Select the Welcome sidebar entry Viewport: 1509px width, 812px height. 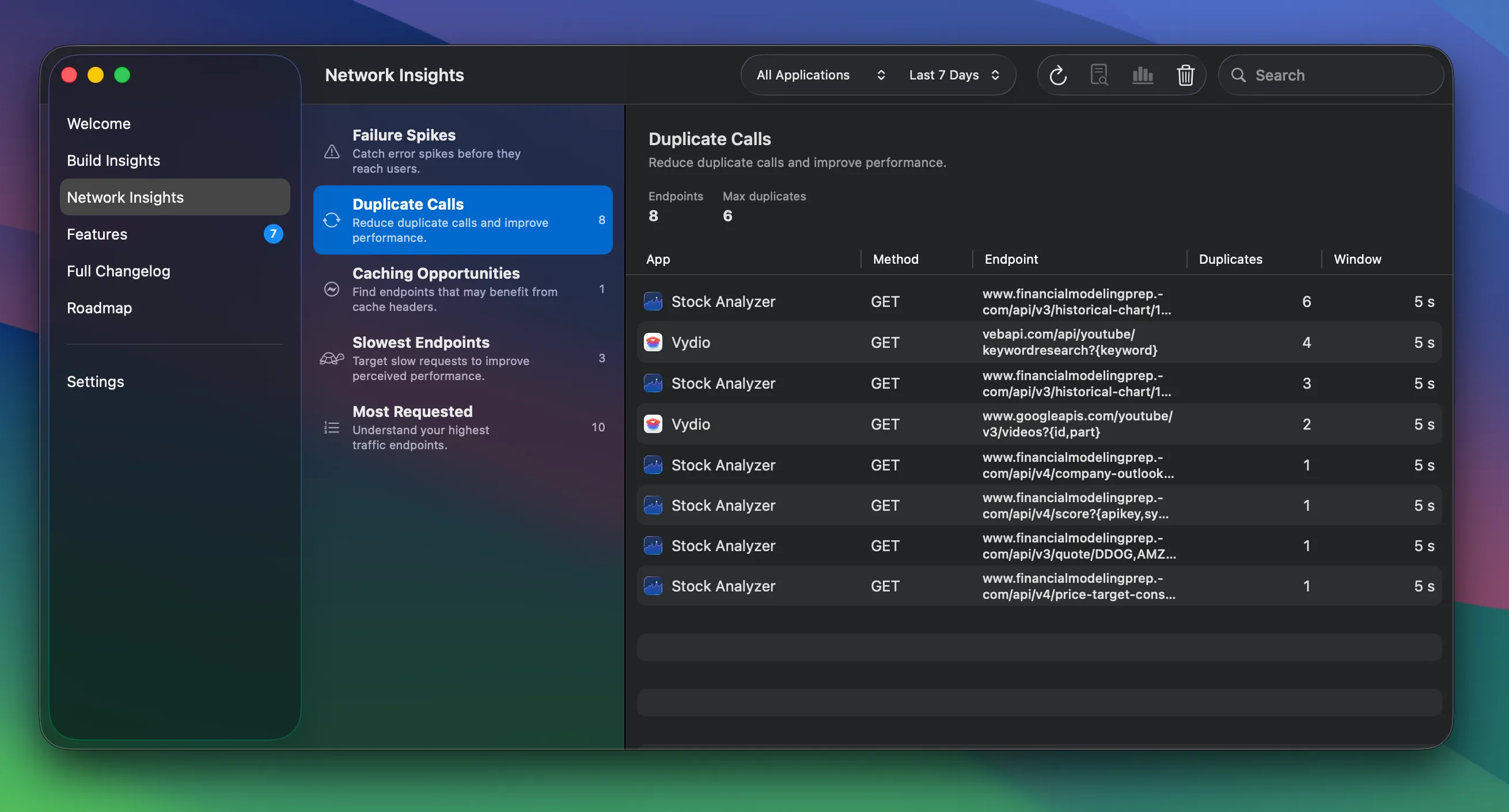(98, 123)
